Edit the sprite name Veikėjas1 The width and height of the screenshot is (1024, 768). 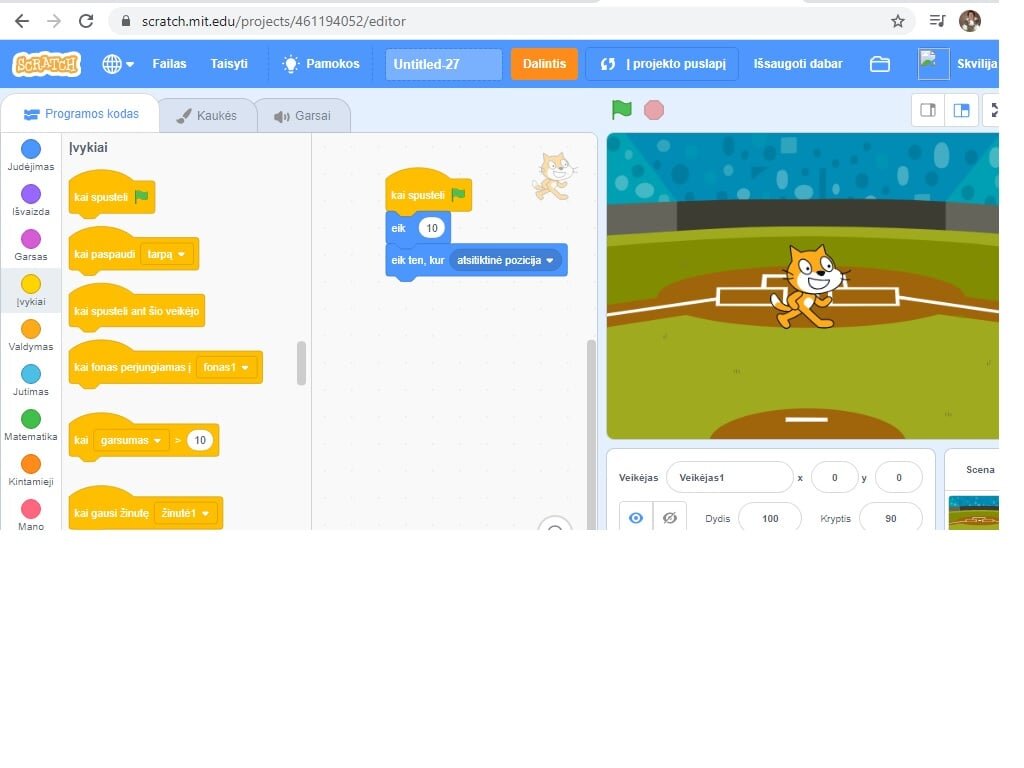(x=729, y=477)
